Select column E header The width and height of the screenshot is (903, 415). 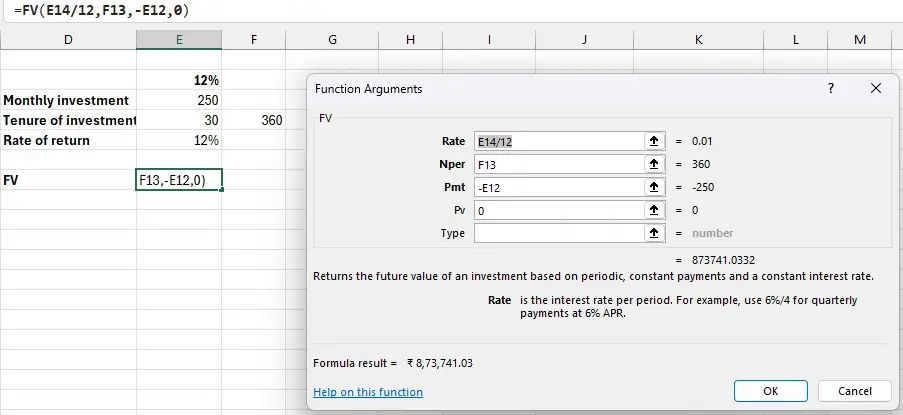click(179, 39)
